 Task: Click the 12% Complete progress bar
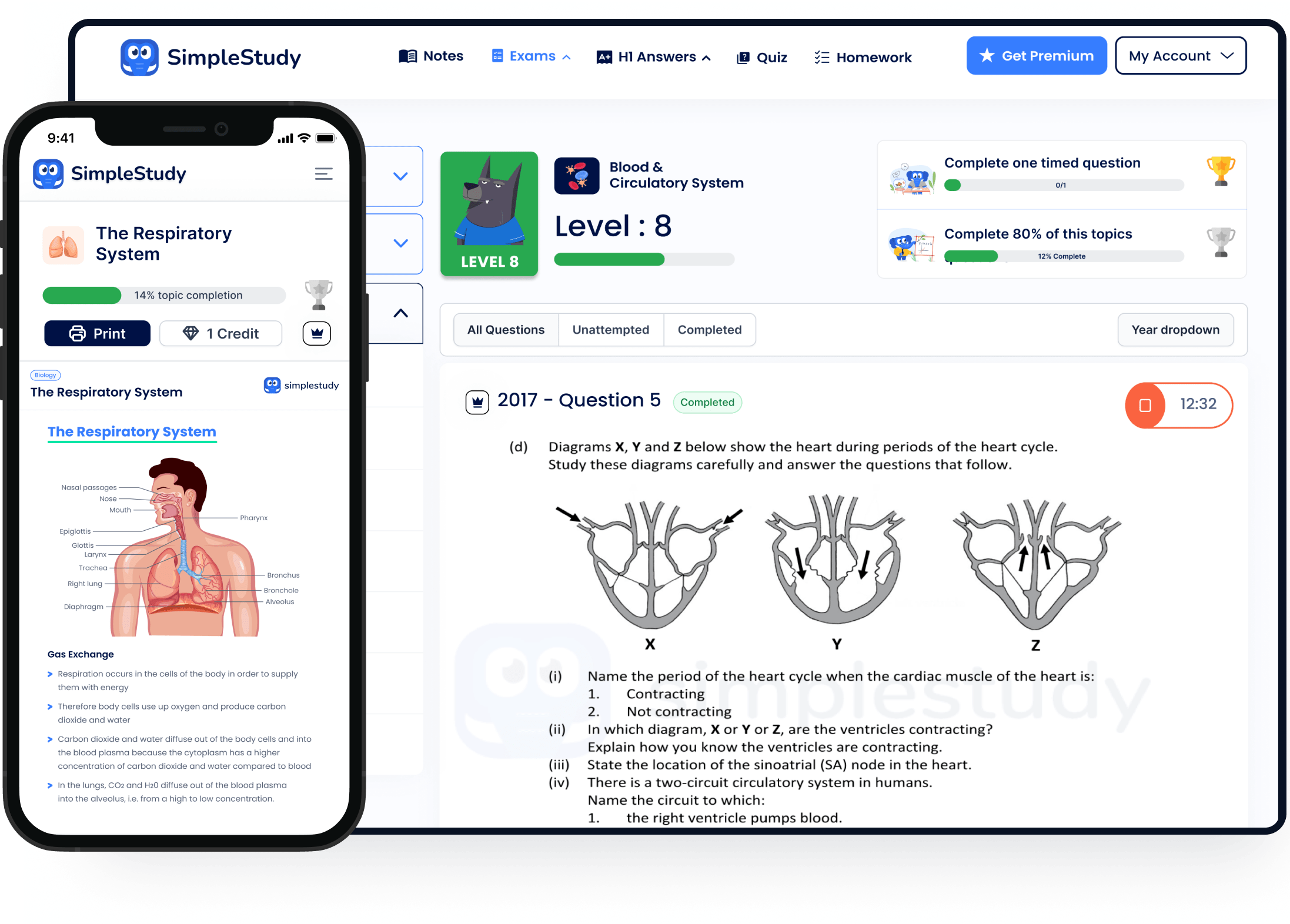click(1064, 256)
